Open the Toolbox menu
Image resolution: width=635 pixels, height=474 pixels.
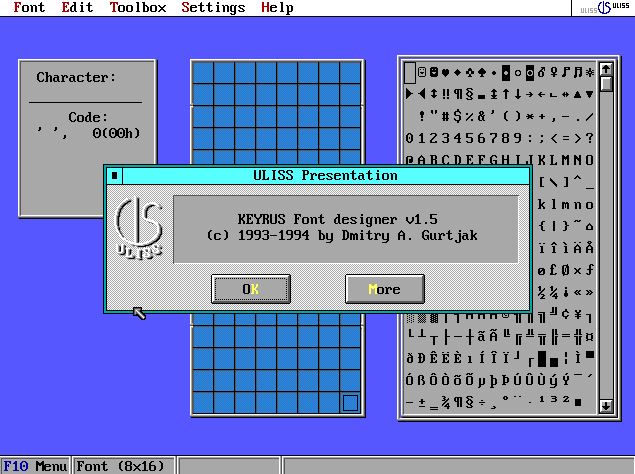point(137,8)
